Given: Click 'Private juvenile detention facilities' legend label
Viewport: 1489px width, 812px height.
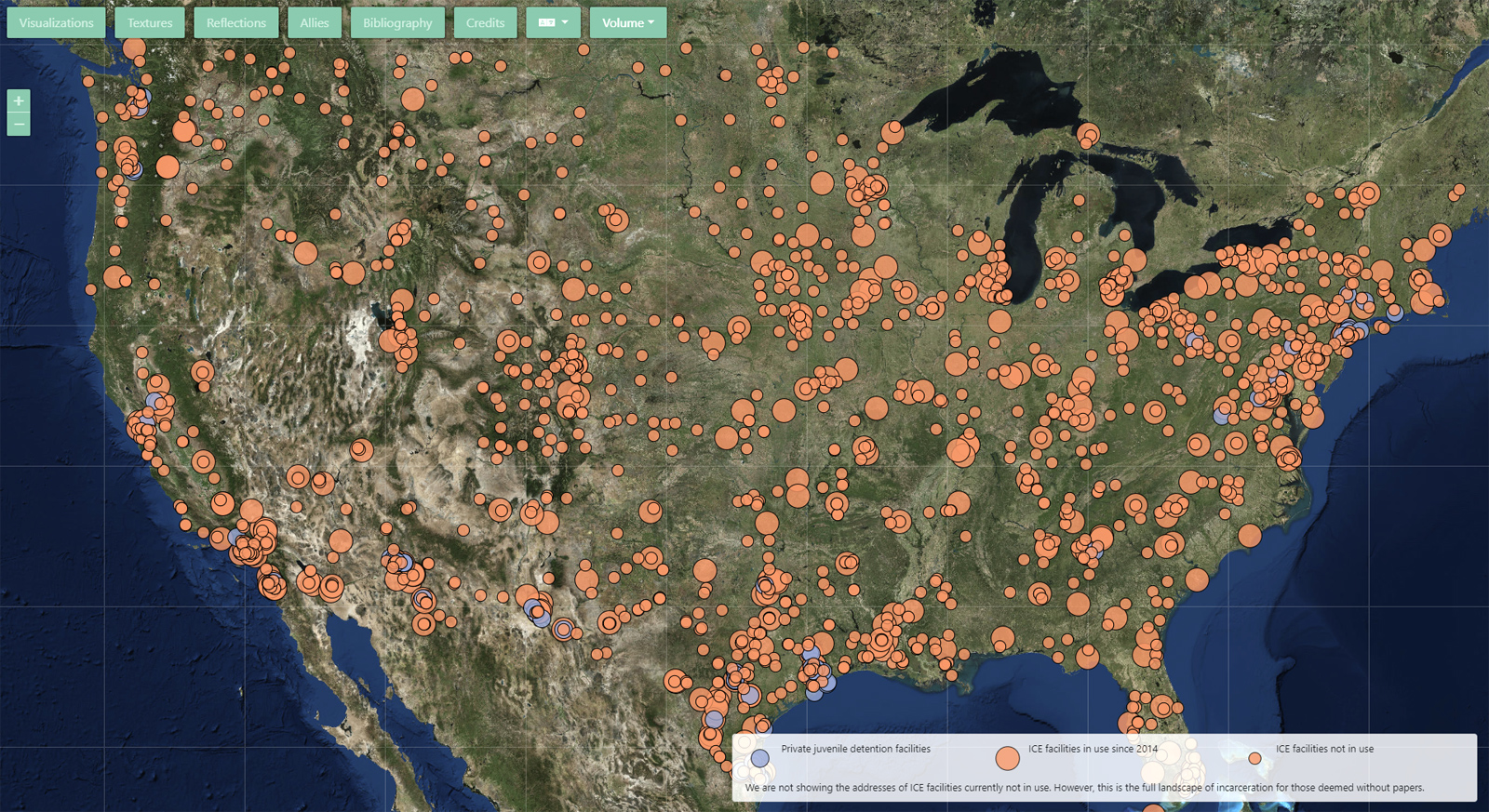Looking at the screenshot, I should (x=855, y=749).
